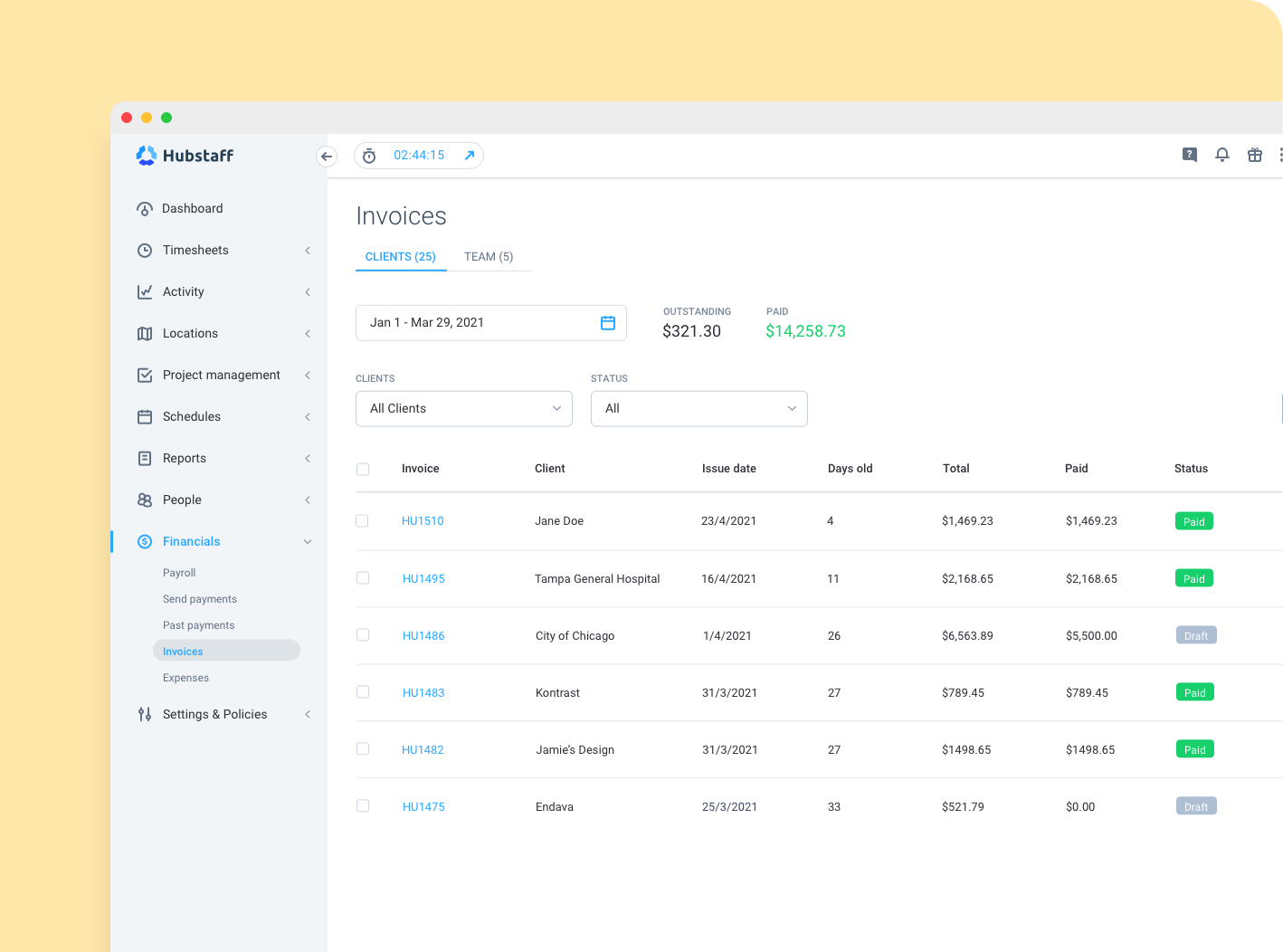Open invoice link HU1483
The height and width of the screenshot is (952, 1283).
(x=423, y=693)
